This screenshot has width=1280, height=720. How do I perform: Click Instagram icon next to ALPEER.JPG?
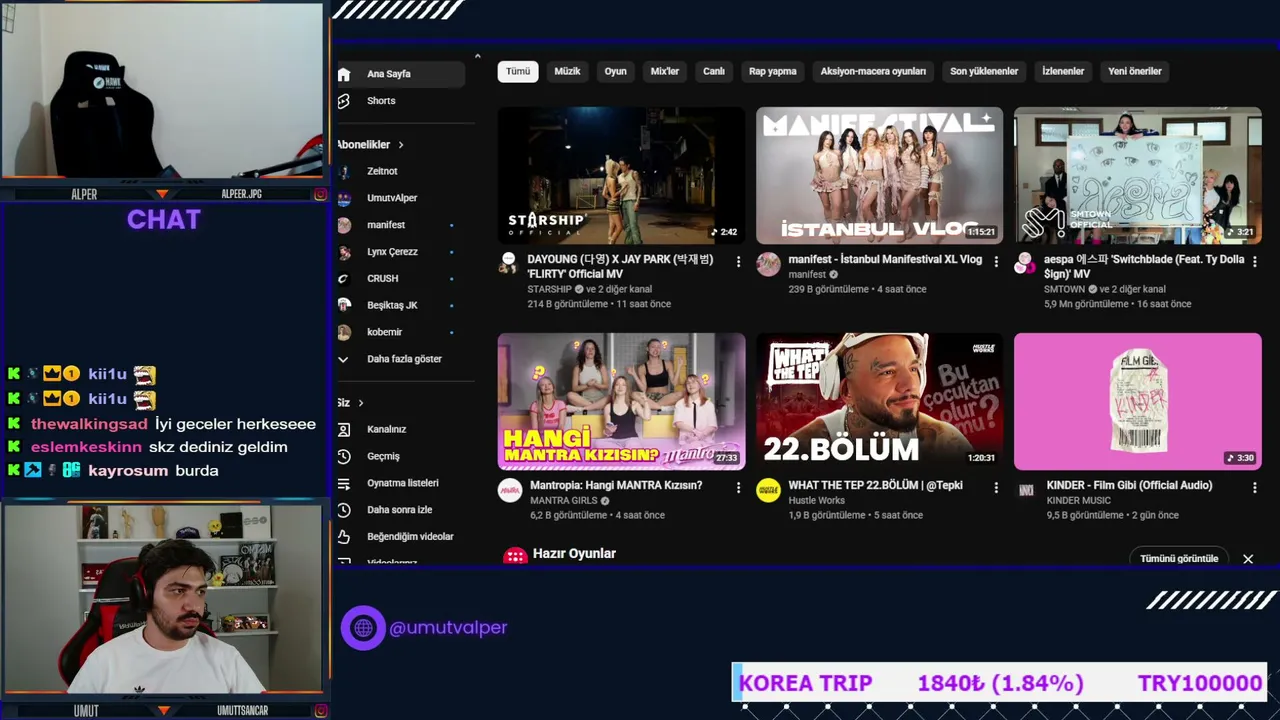320,194
